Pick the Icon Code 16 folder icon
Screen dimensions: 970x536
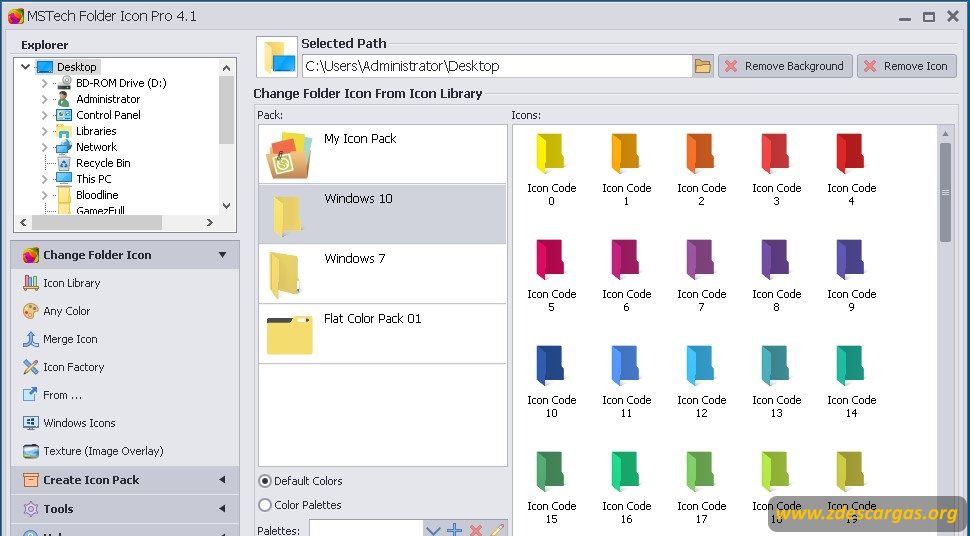(x=626, y=470)
